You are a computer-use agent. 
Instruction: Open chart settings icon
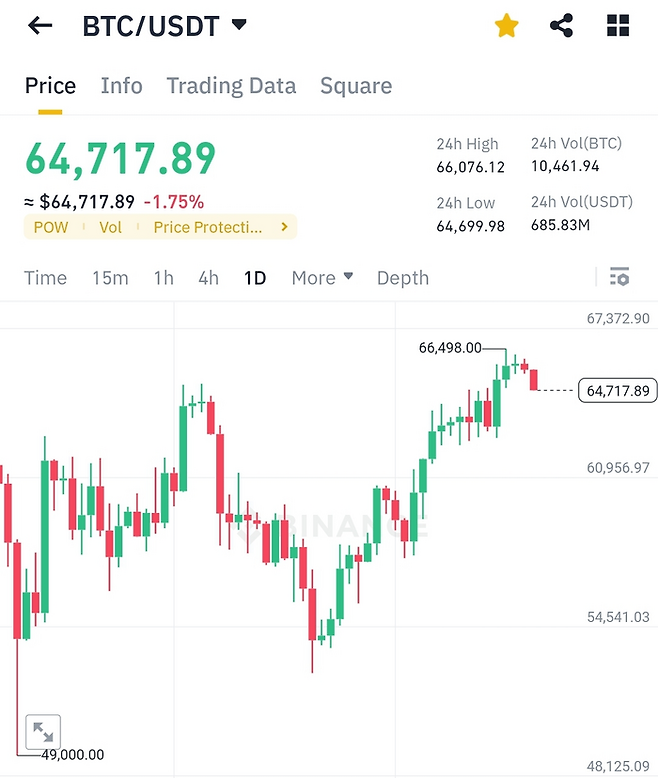(x=620, y=277)
